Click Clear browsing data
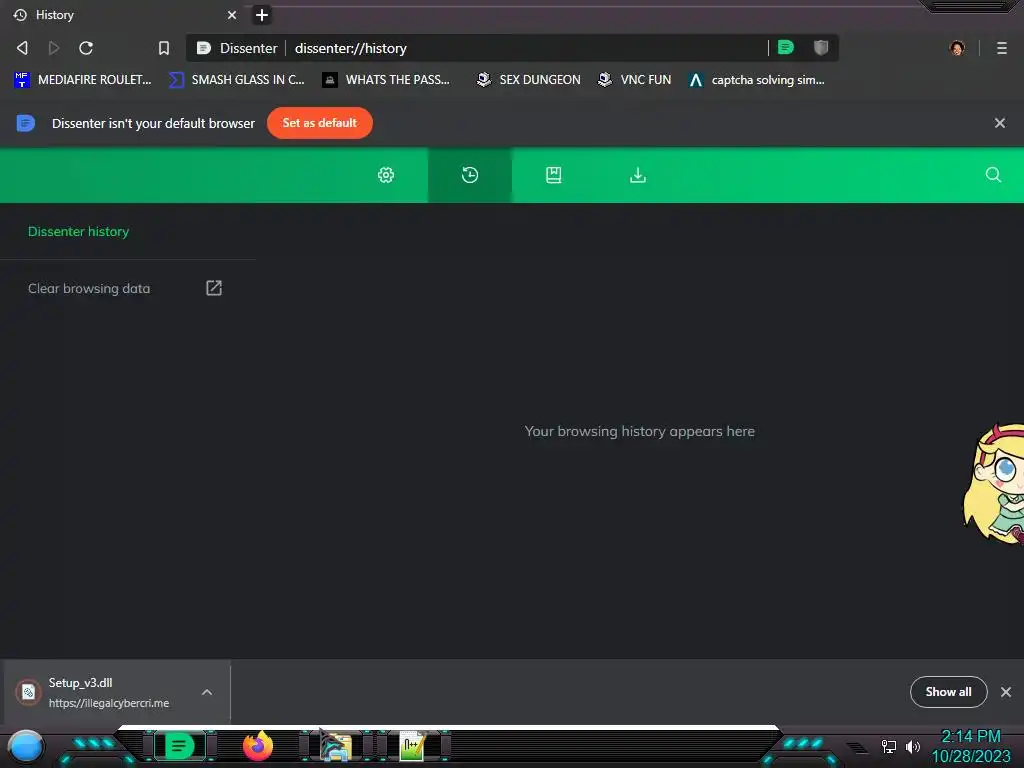This screenshot has width=1024, height=768. [89, 288]
